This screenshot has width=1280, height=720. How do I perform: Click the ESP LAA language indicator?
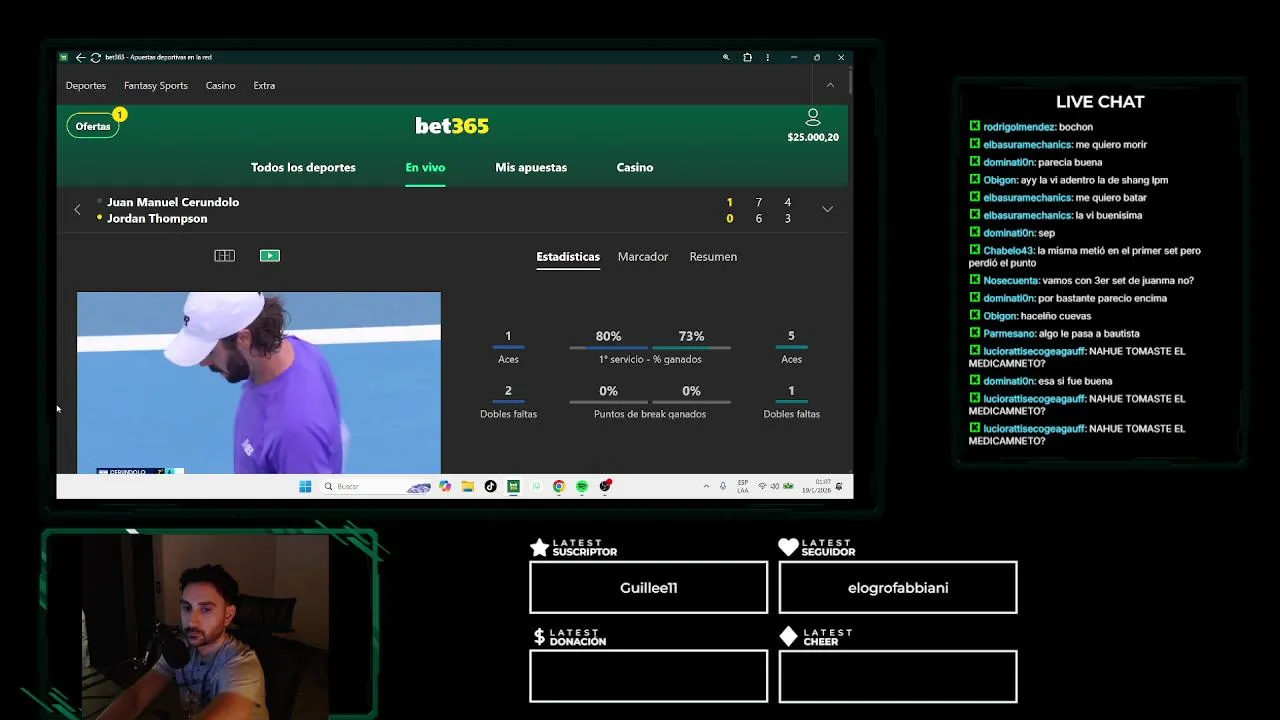tap(743, 487)
